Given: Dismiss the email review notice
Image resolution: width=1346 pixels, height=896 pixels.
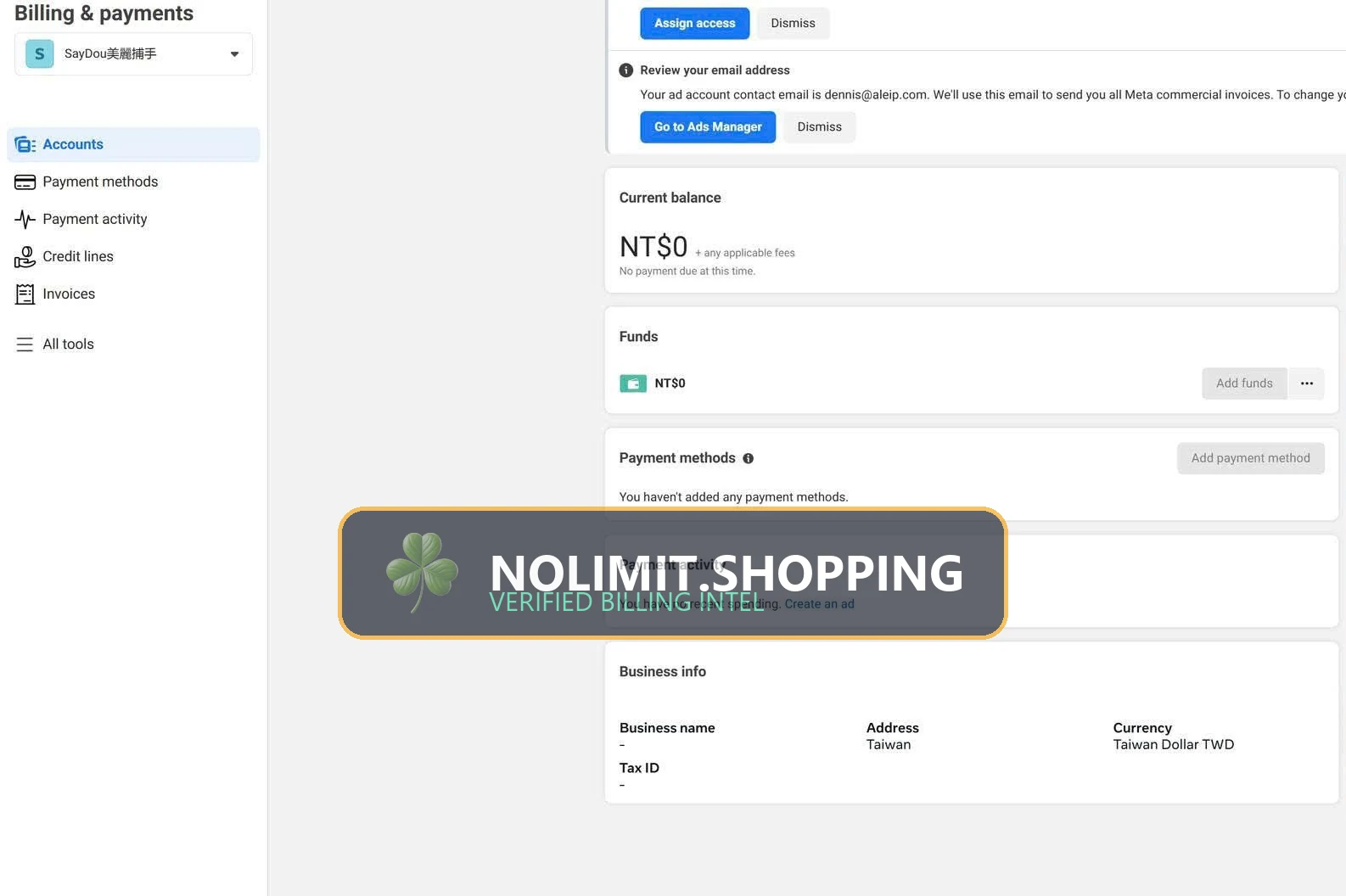Looking at the screenshot, I should click(820, 127).
